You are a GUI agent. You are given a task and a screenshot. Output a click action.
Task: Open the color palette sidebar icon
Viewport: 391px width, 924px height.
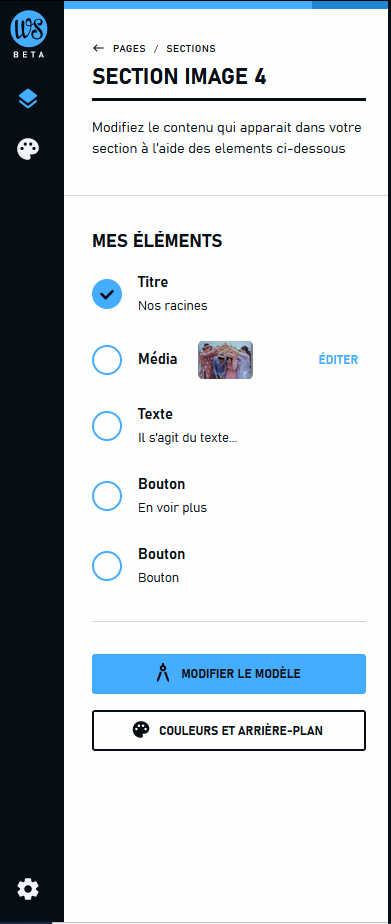tap(28, 150)
